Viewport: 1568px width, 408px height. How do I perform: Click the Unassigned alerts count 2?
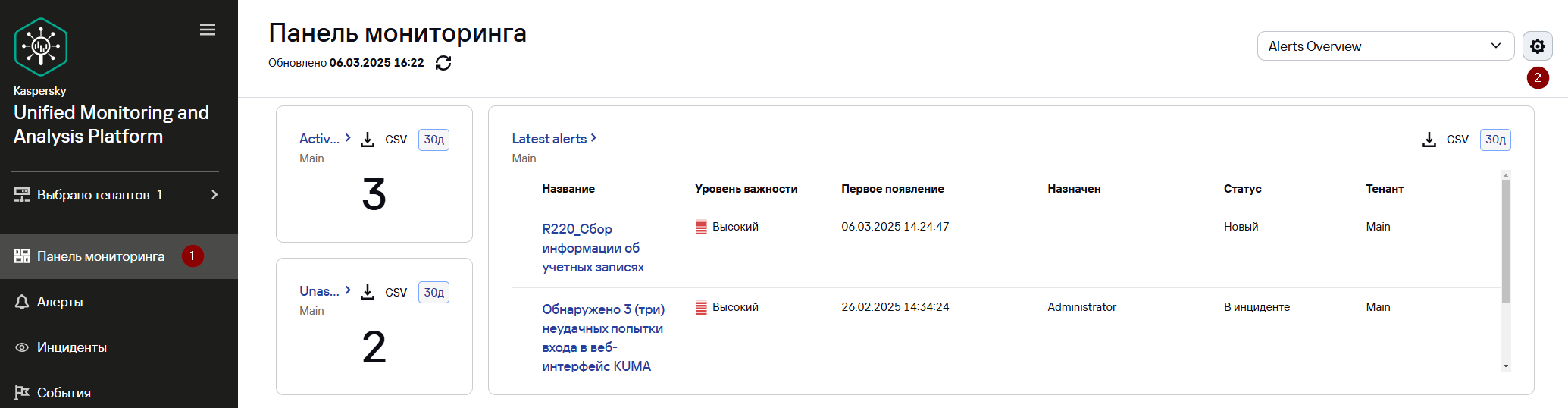[374, 347]
